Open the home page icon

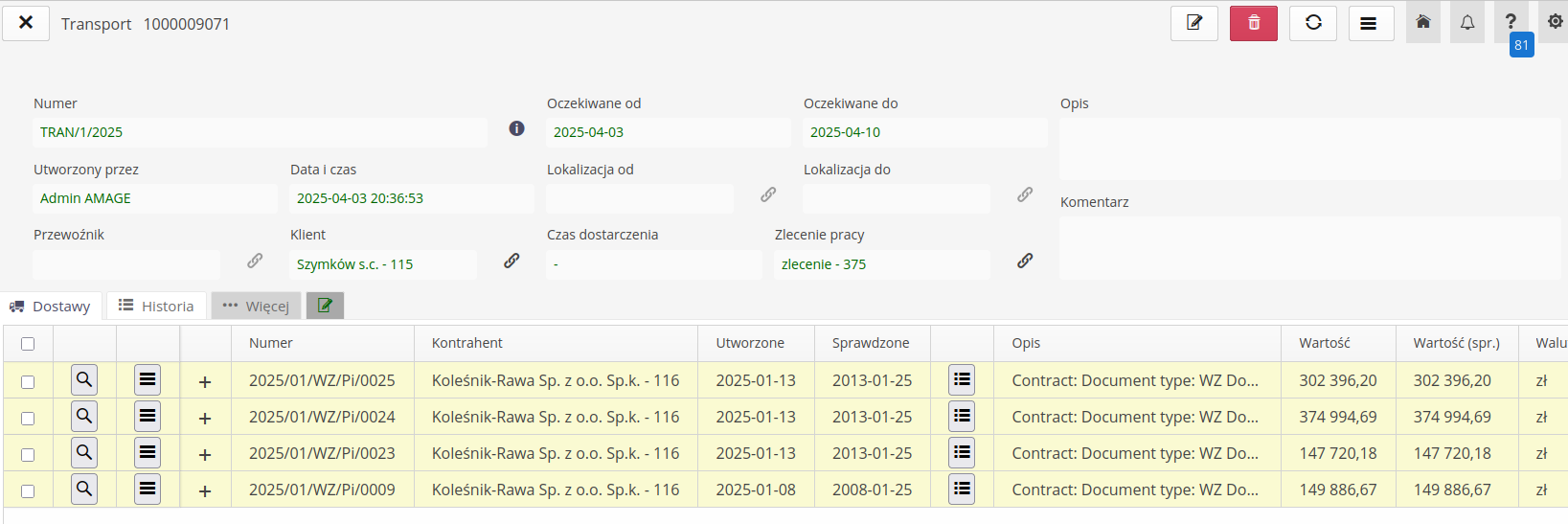(x=1422, y=22)
